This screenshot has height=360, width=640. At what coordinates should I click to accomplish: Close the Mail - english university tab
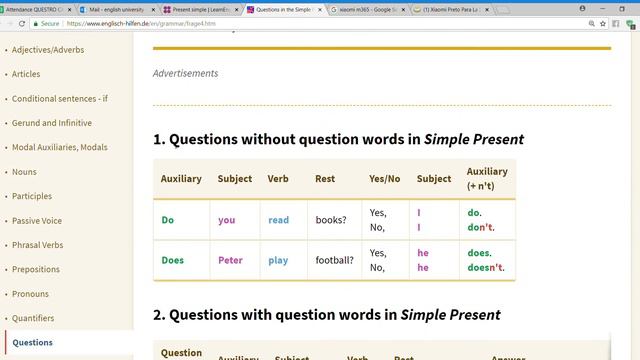(x=153, y=9)
